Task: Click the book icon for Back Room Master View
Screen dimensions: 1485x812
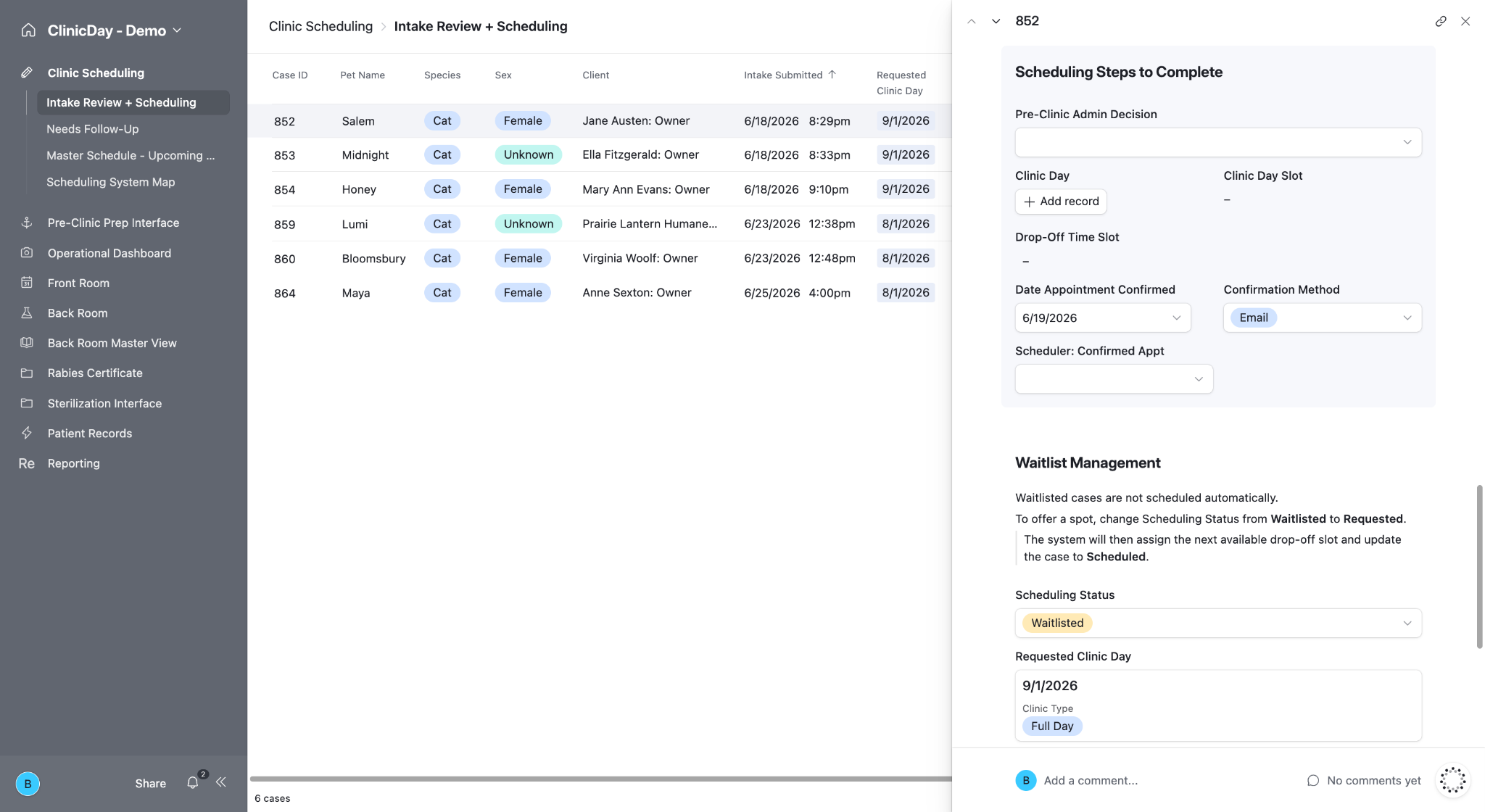Action: (27, 343)
